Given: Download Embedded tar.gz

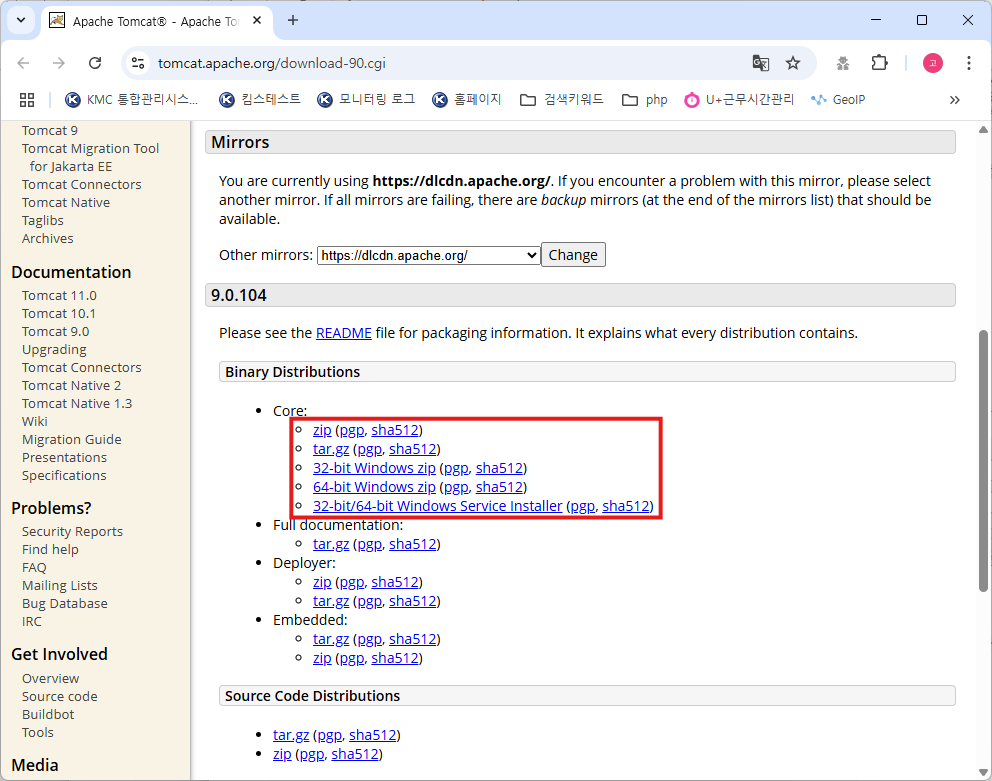Looking at the screenshot, I should (x=331, y=639).
